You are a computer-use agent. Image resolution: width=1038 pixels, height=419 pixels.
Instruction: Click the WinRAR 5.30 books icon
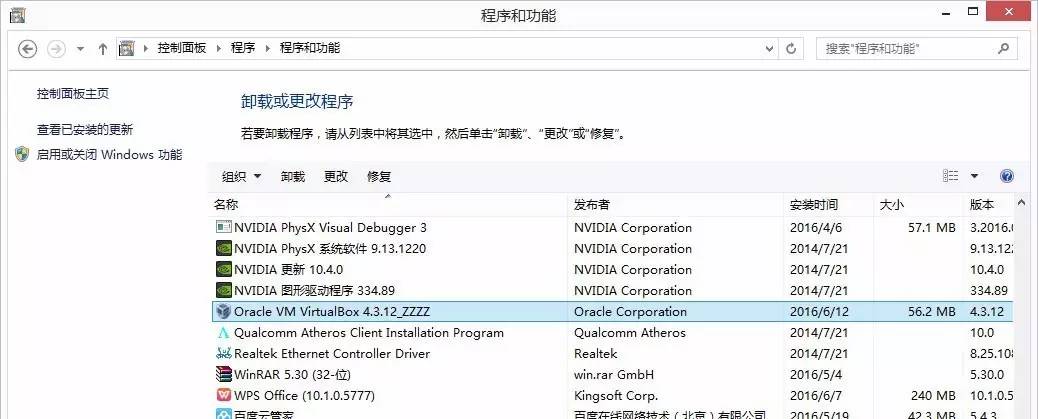(224, 374)
